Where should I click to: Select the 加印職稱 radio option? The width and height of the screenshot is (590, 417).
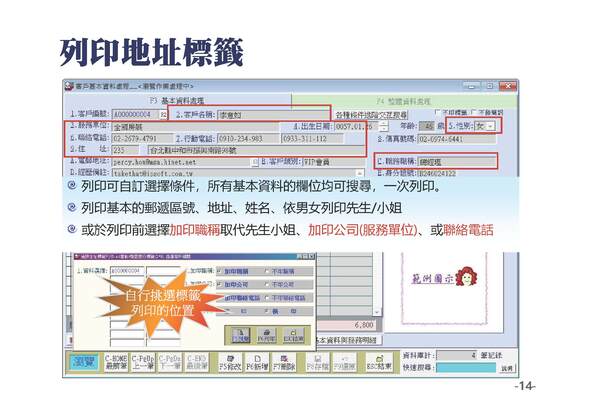[219, 271]
